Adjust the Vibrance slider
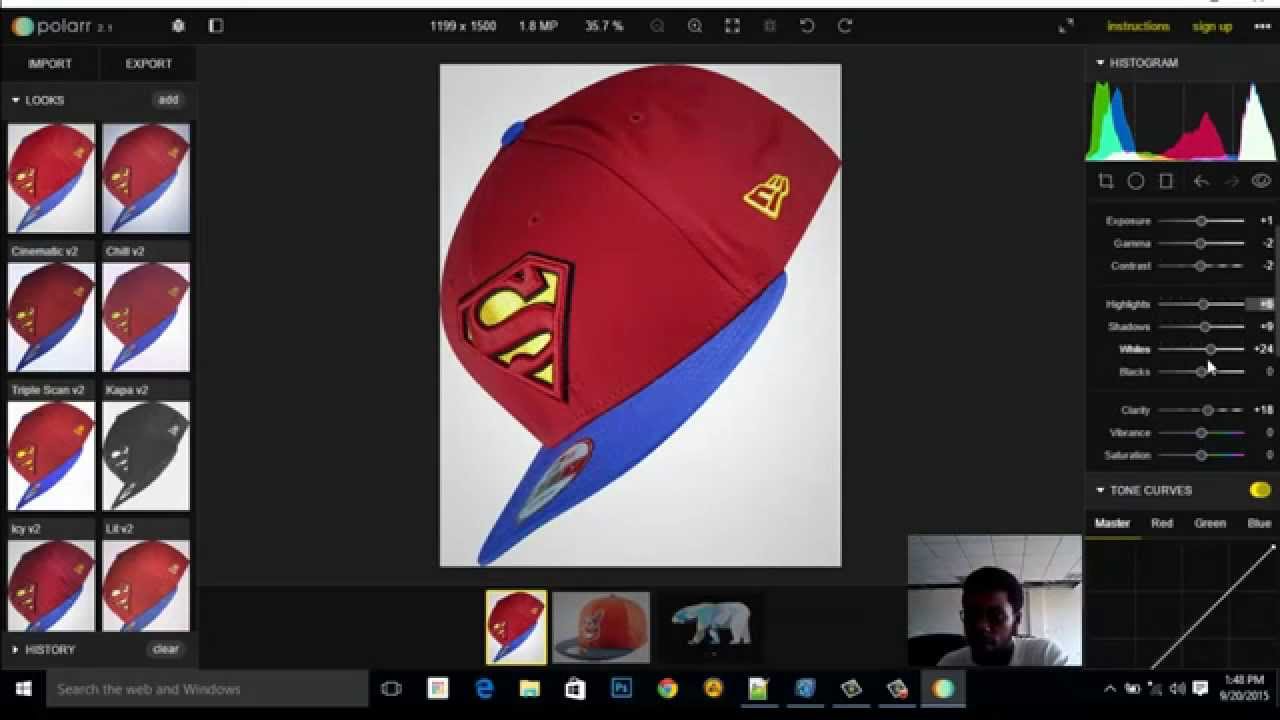The image size is (1280, 720). [x=1201, y=433]
